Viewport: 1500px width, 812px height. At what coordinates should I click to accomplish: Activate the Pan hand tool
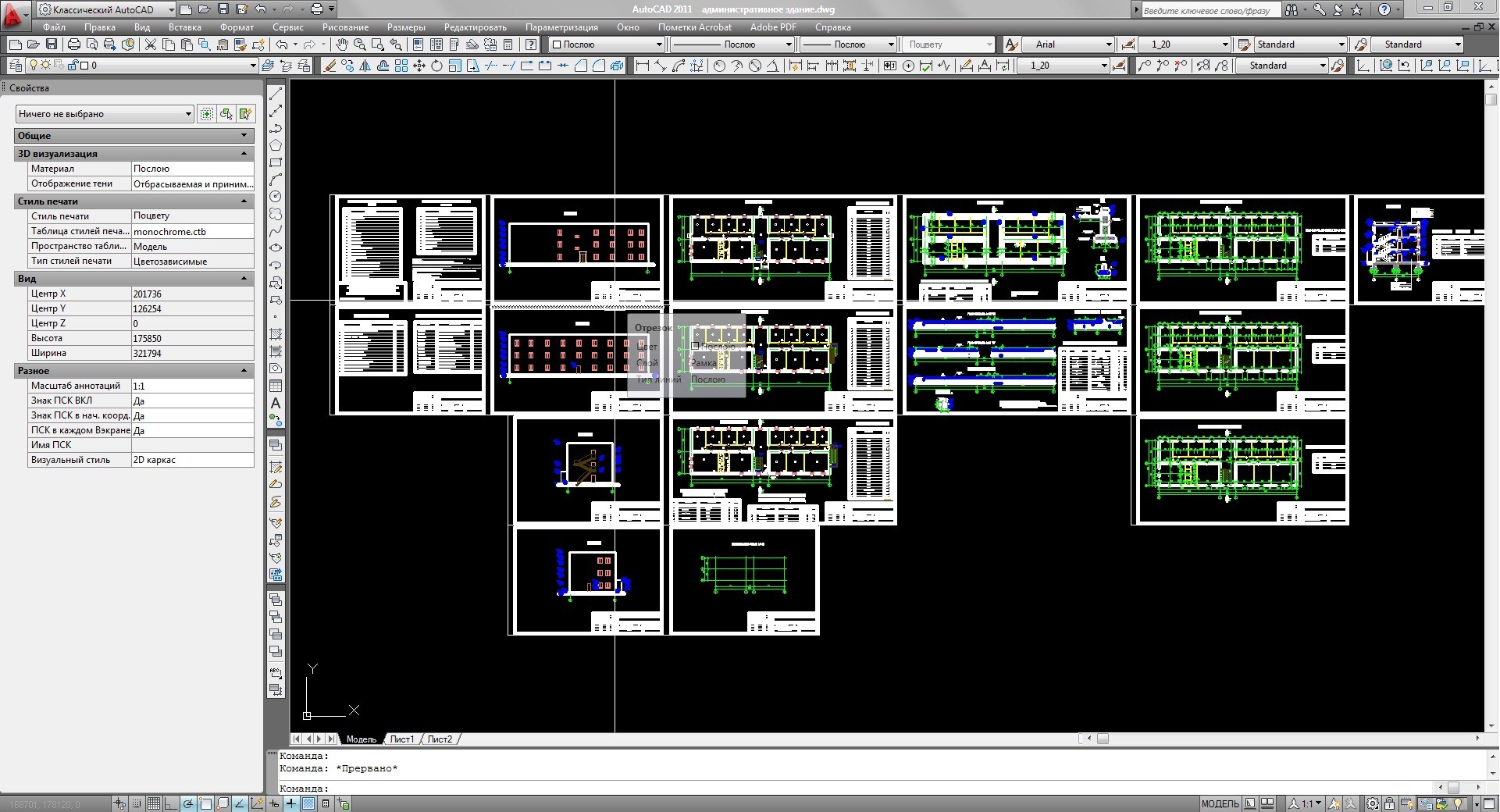(x=342, y=45)
